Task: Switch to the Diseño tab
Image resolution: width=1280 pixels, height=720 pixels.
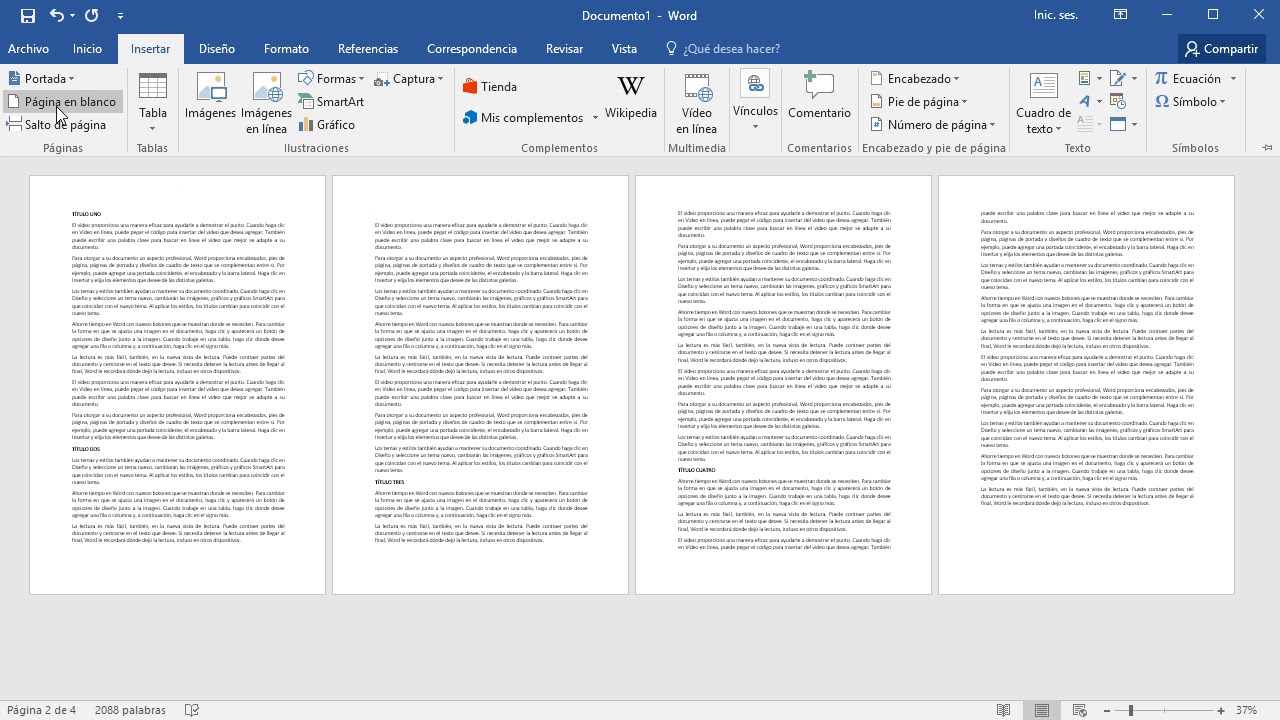Action: 216,48
